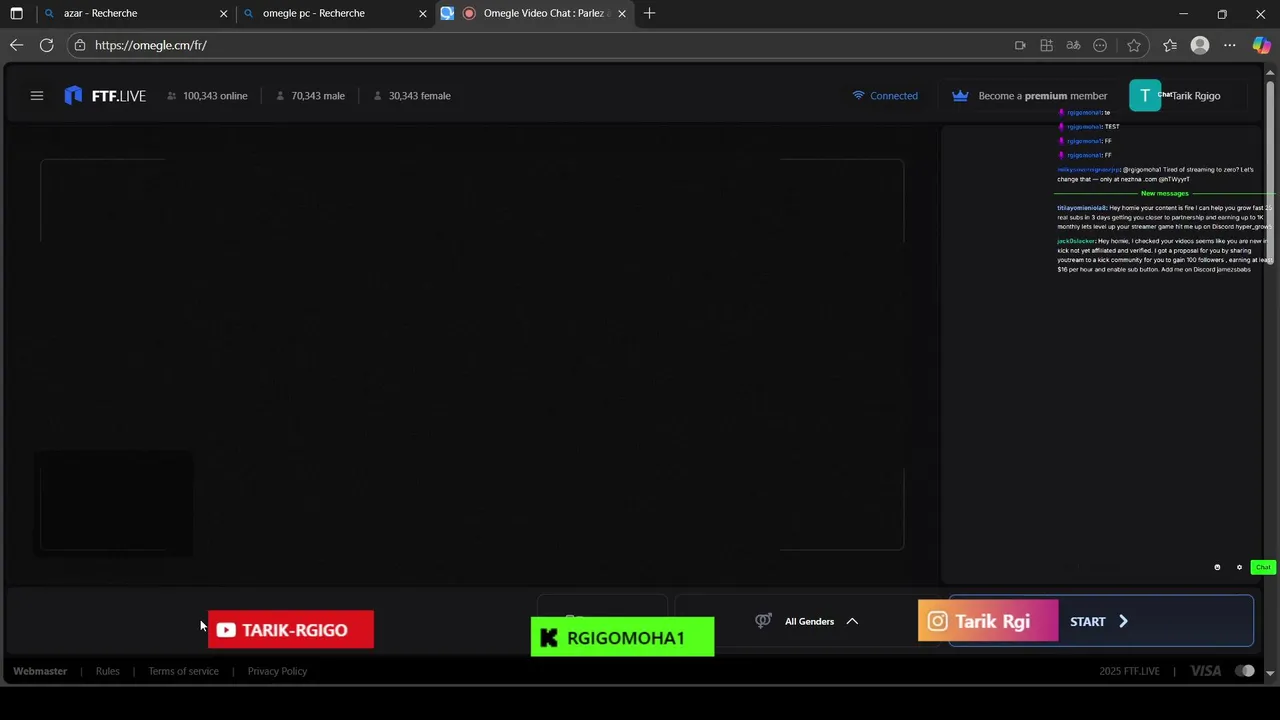This screenshot has height=720, width=1280.
Task: Click the blue crown premium icon
Action: coord(960,96)
